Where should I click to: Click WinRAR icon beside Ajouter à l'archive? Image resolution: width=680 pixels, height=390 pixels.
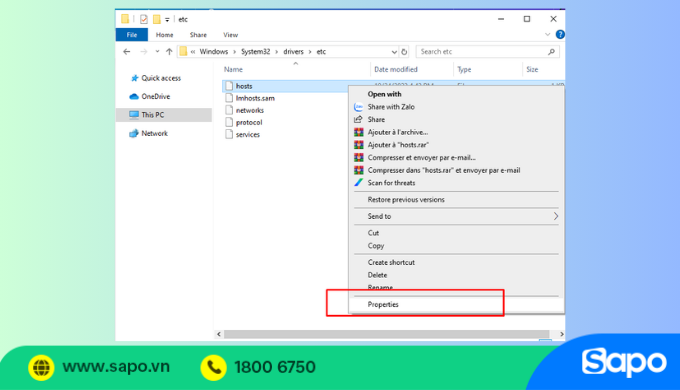coord(359,132)
